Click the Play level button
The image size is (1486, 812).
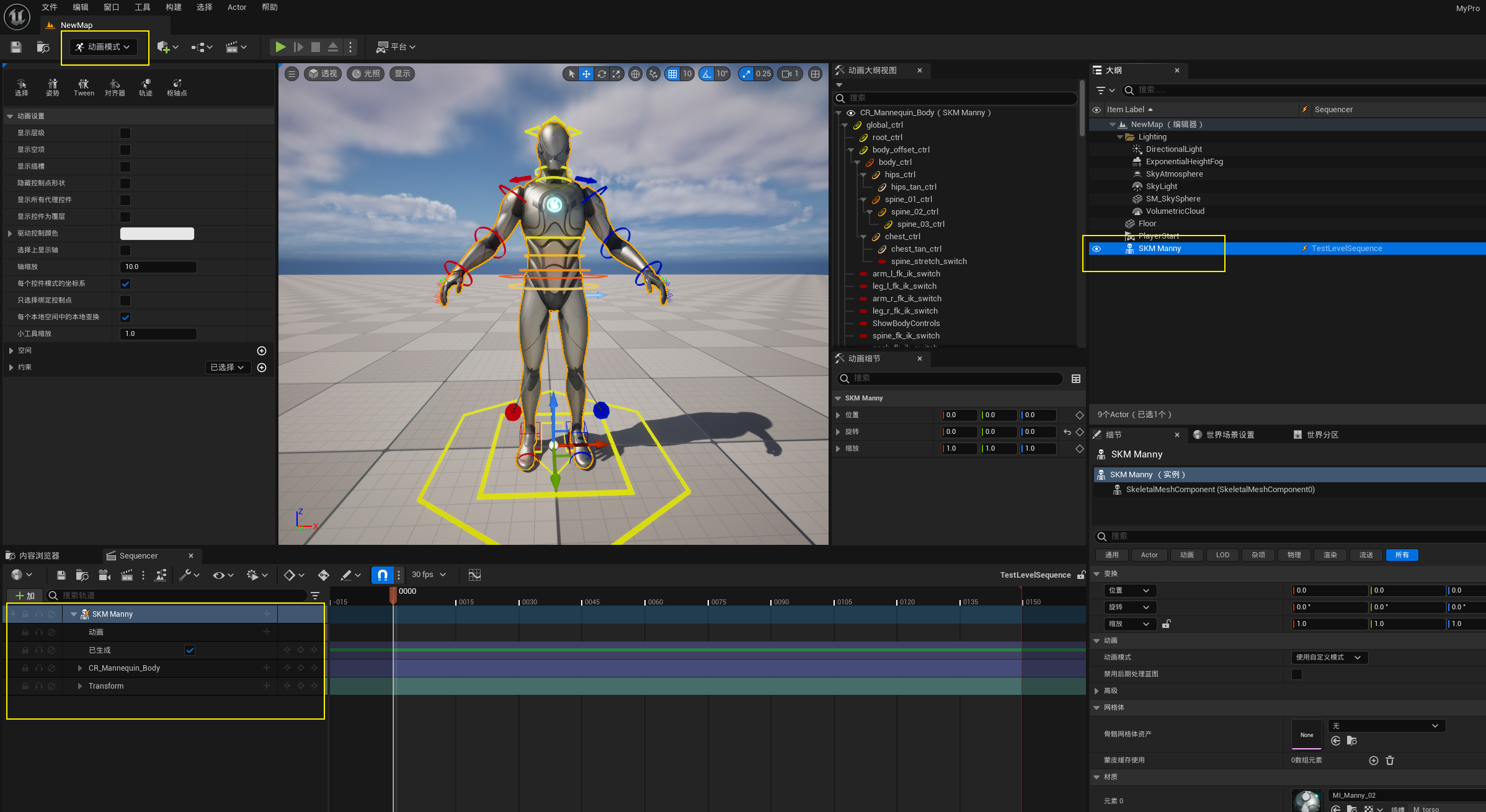click(280, 47)
